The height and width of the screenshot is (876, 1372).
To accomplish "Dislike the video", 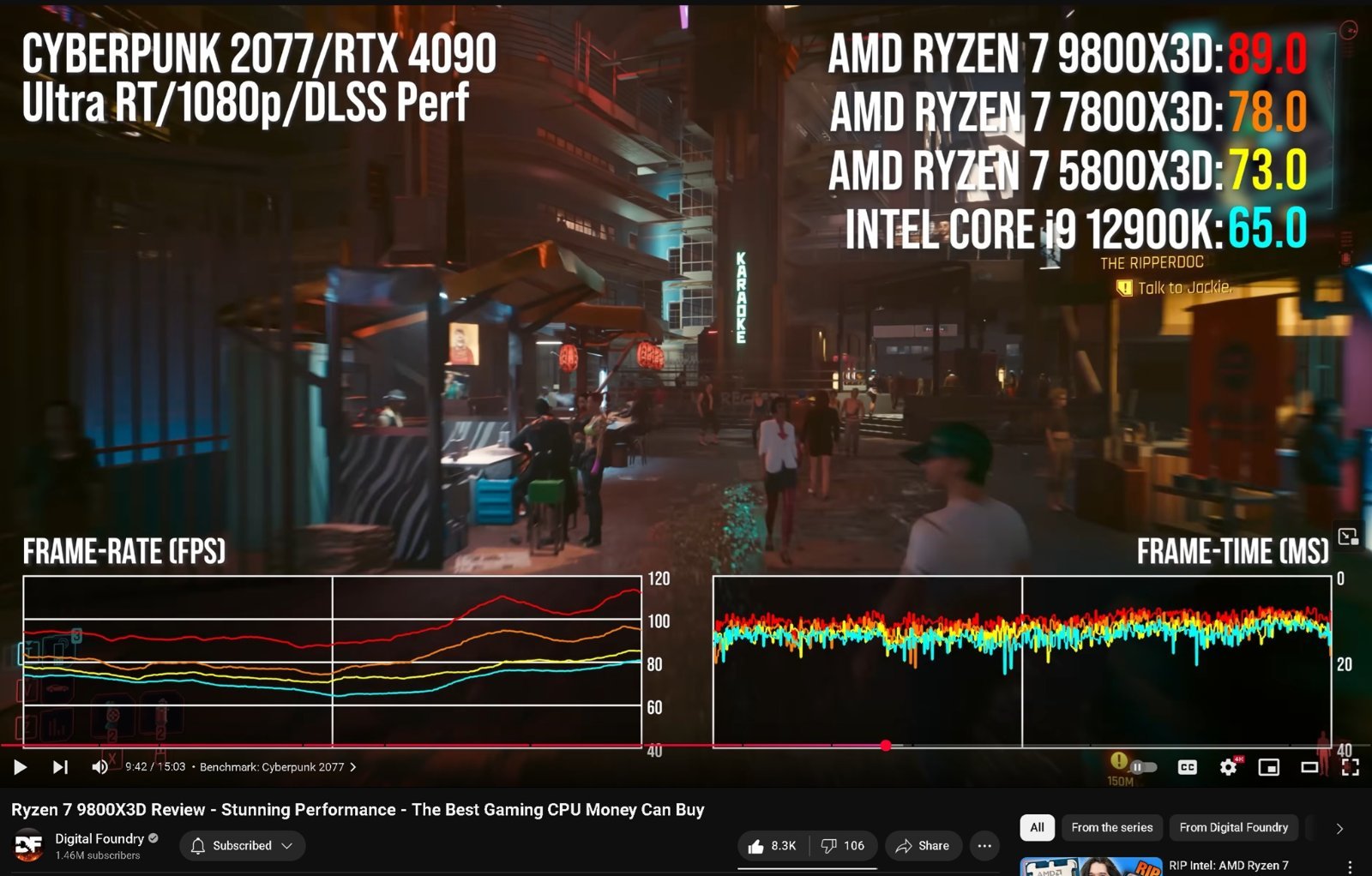I will (842, 846).
